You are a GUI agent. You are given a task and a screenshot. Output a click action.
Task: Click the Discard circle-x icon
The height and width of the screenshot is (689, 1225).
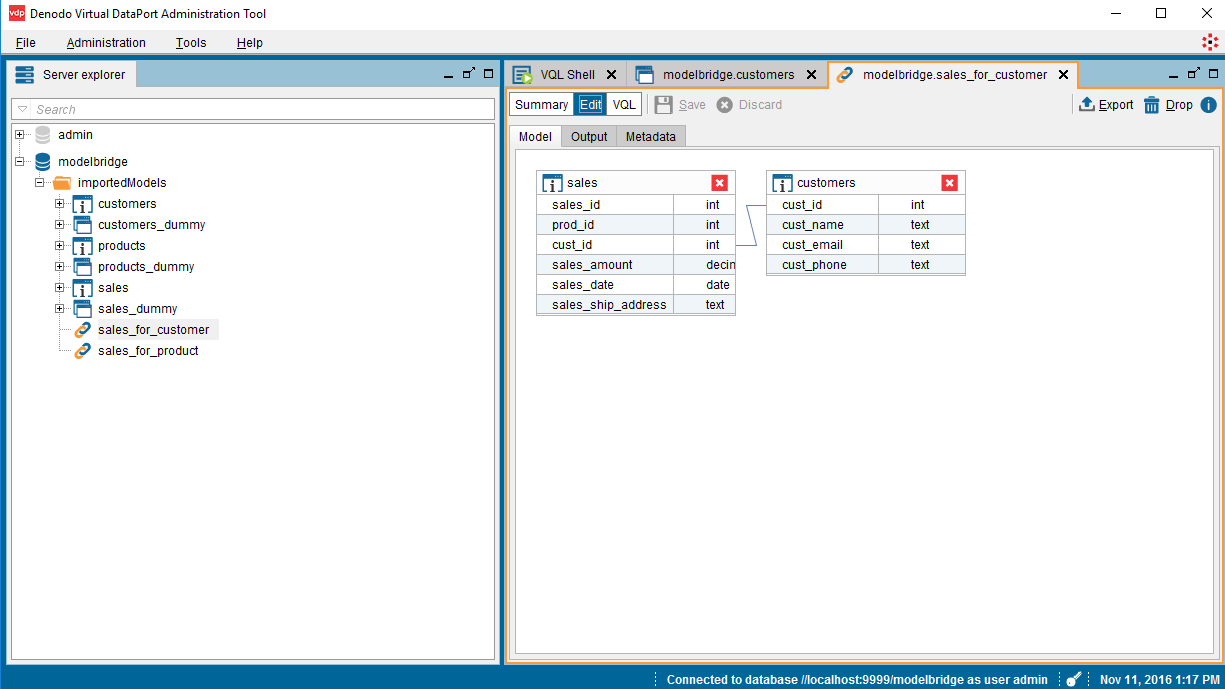[x=725, y=105]
